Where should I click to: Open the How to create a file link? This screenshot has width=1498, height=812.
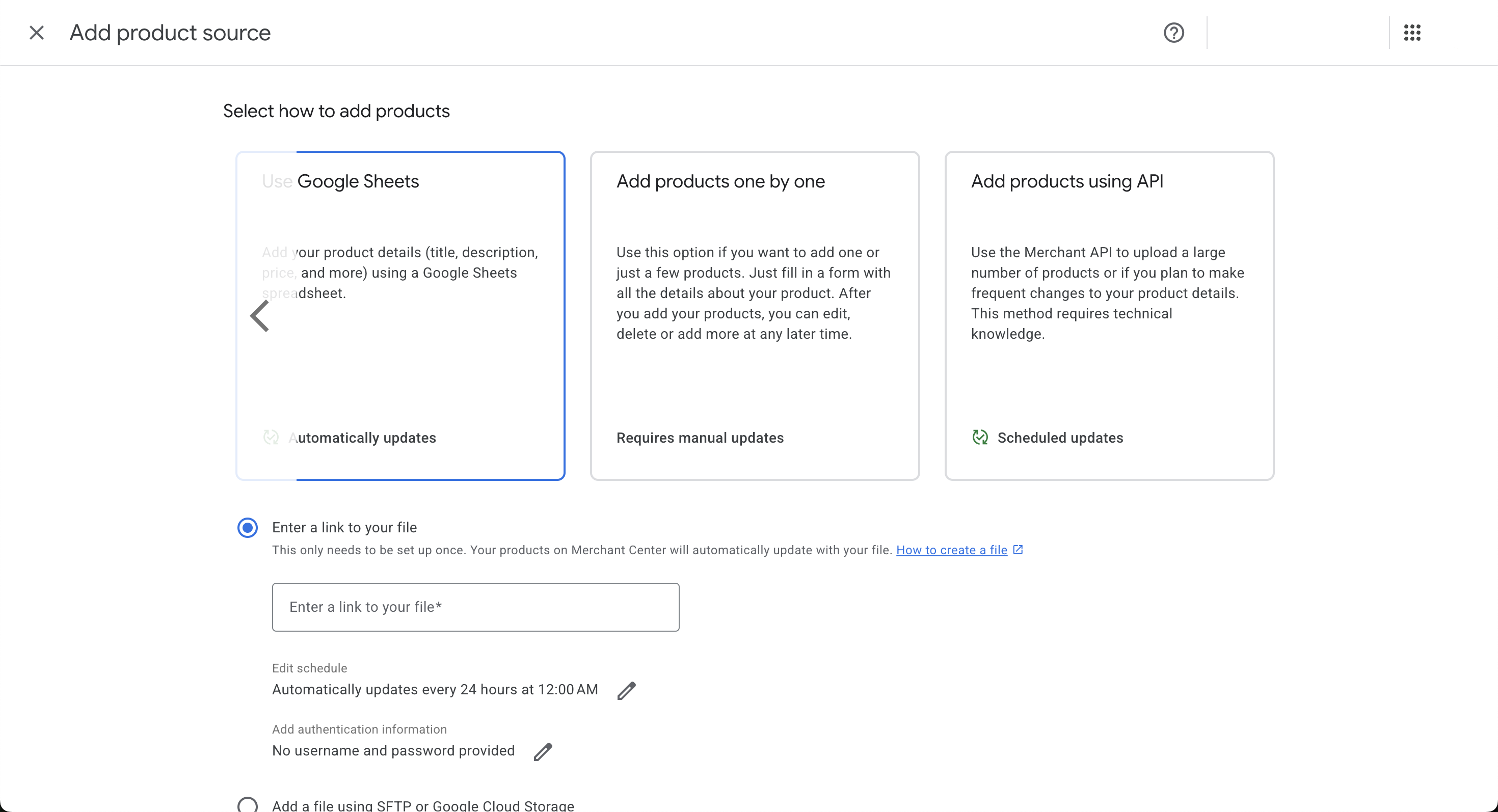[x=951, y=550]
